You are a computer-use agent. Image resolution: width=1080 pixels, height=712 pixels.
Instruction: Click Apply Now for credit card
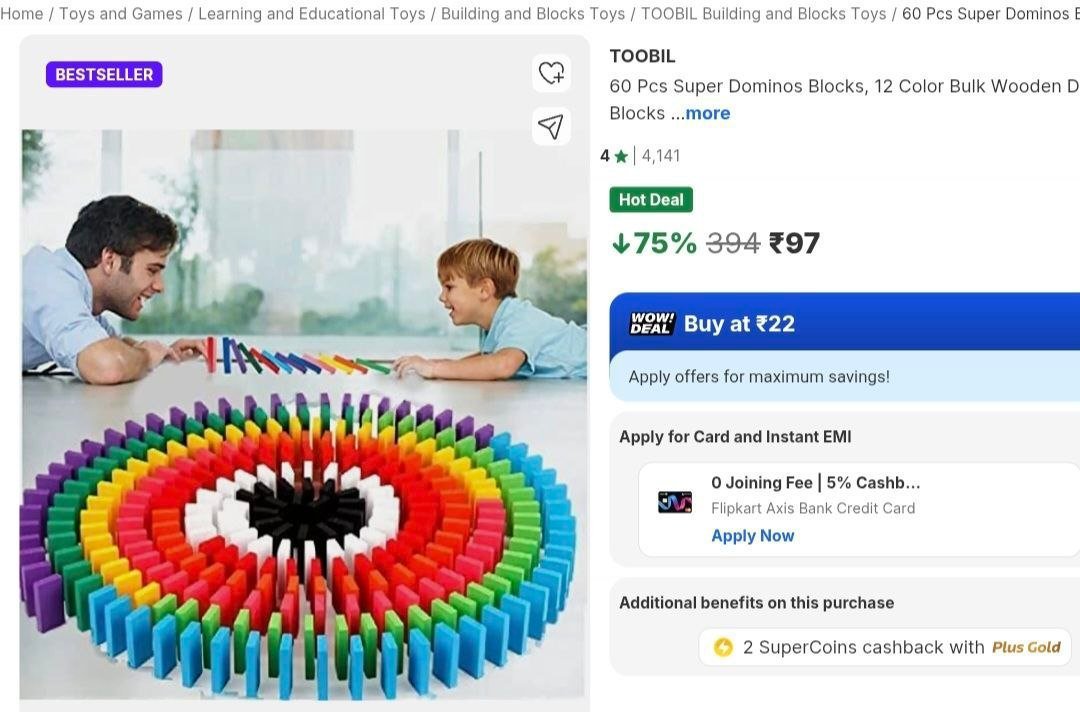point(752,535)
